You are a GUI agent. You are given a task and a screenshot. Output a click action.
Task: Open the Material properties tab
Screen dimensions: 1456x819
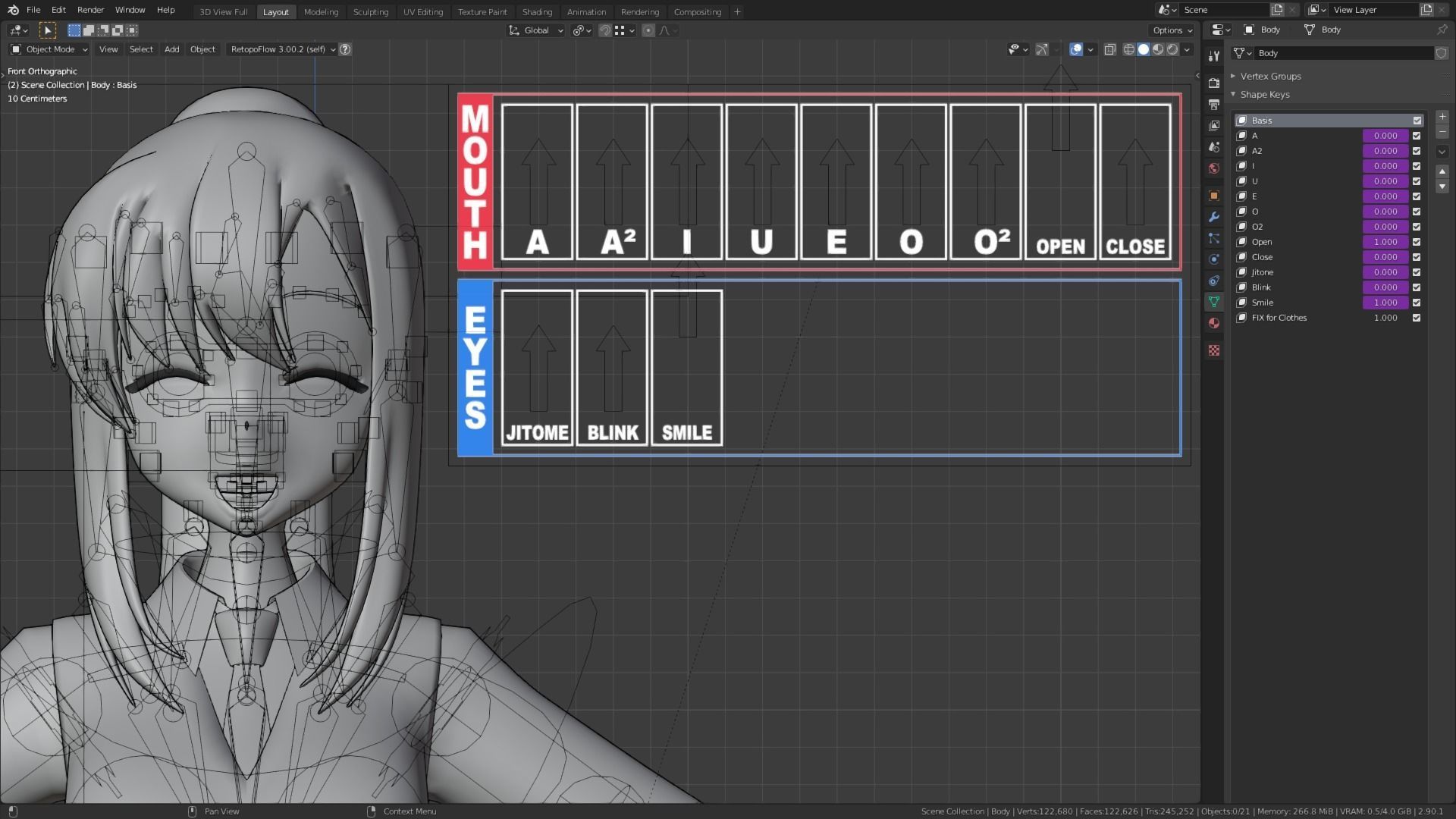coord(1214,323)
